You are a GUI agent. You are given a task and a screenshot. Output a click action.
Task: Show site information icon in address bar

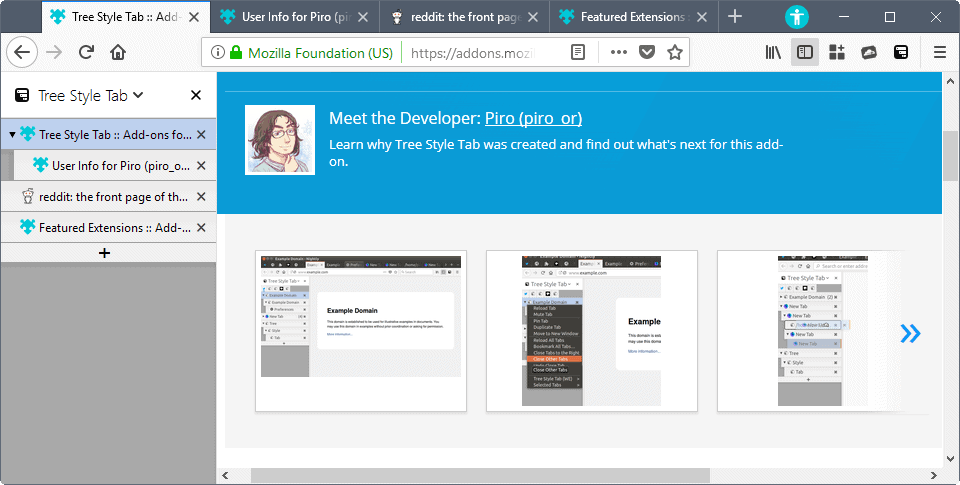coord(217,53)
